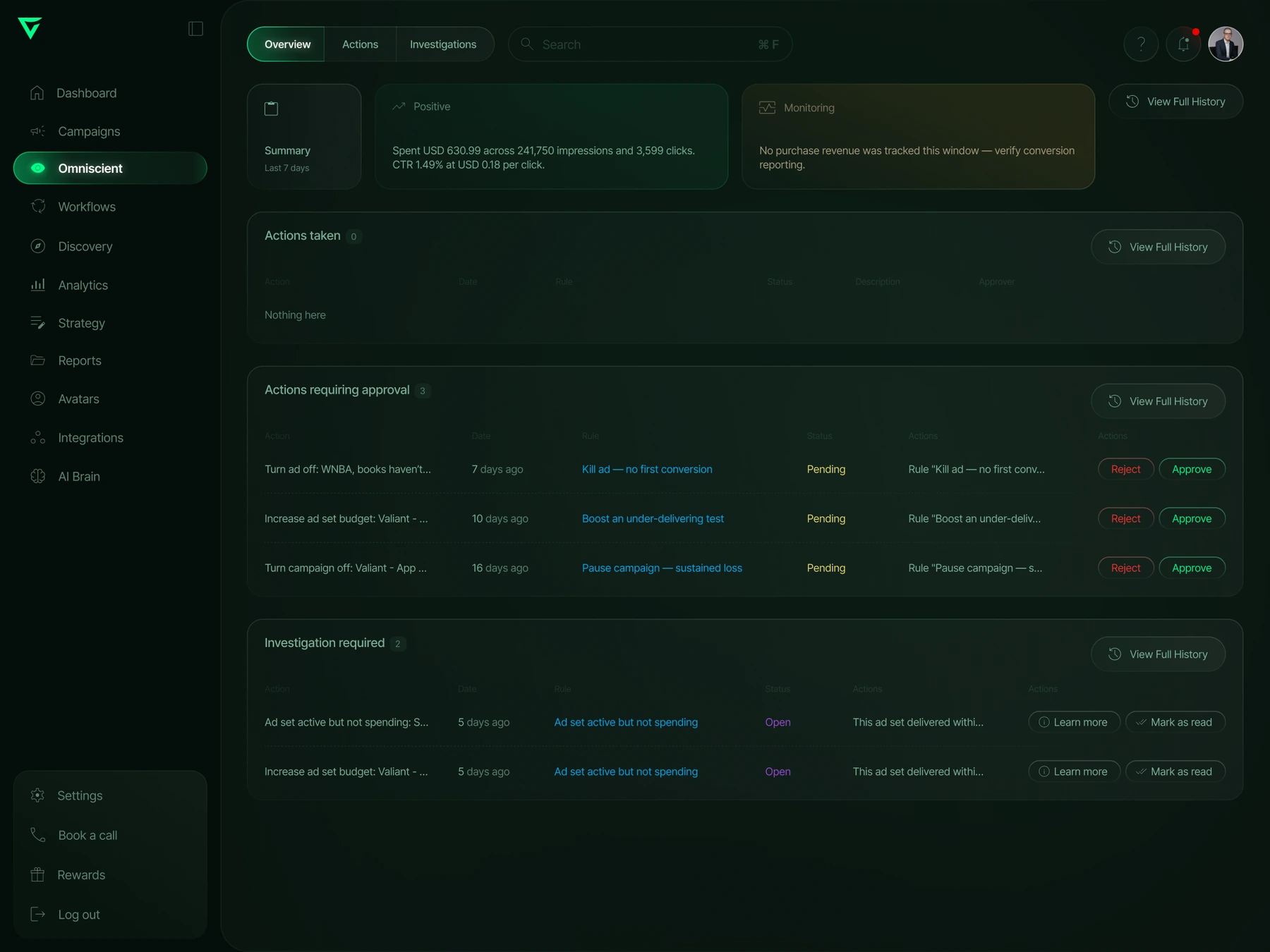This screenshot has width=1270, height=952.
Task: Click View Full History in Investigation required
Action: [1158, 654]
